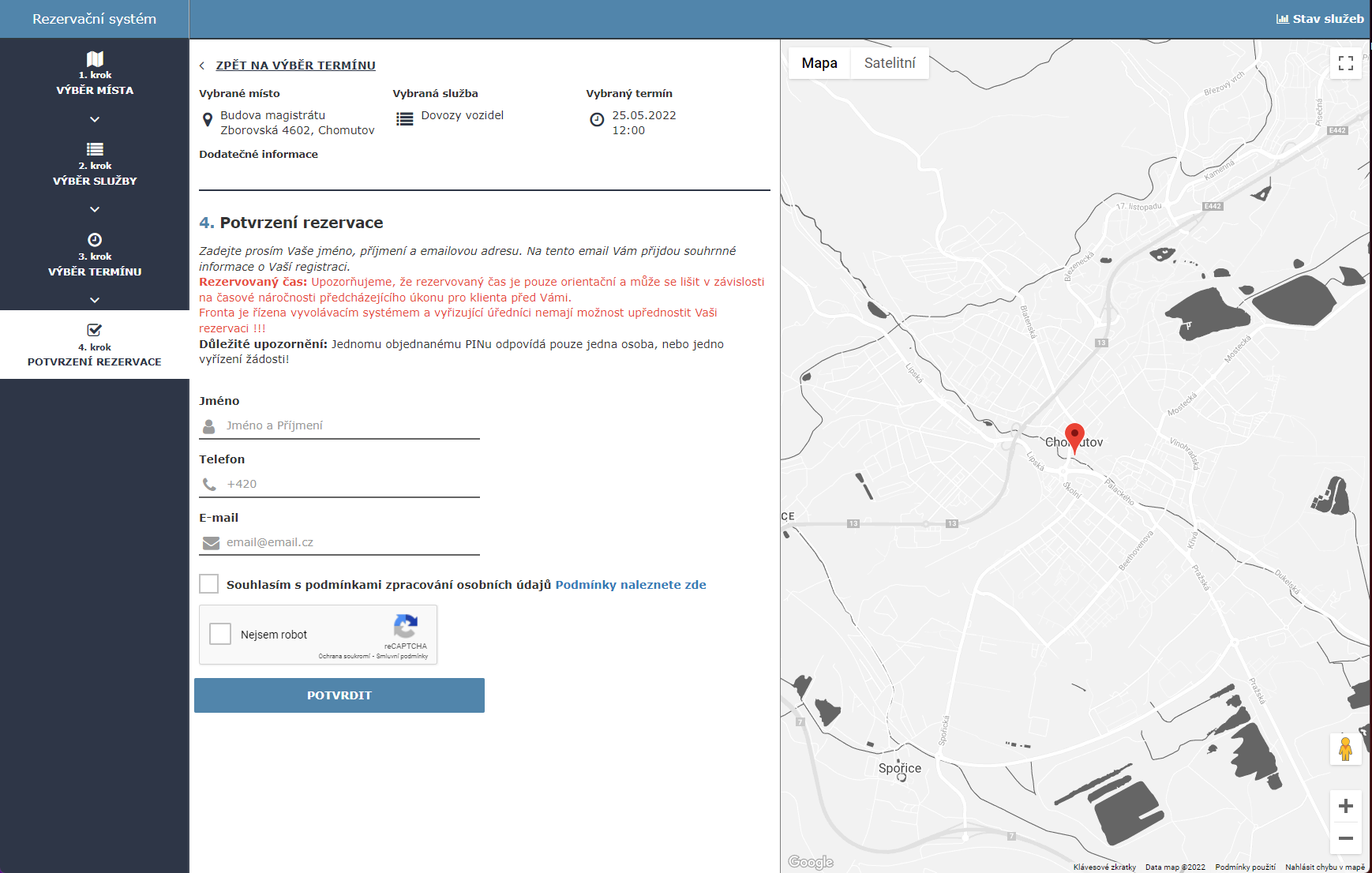Image resolution: width=1372 pixels, height=873 pixels.
Task: Check the Nejsem robot reCAPTCHA box
Action: pos(220,634)
